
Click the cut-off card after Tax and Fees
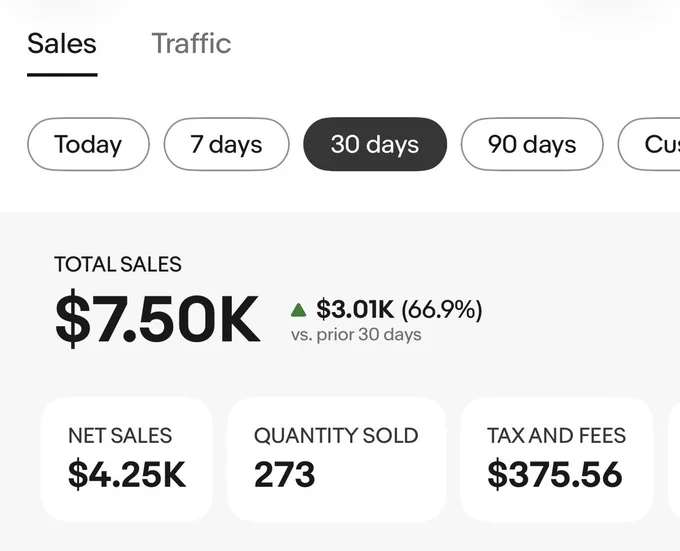tap(674, 460)
